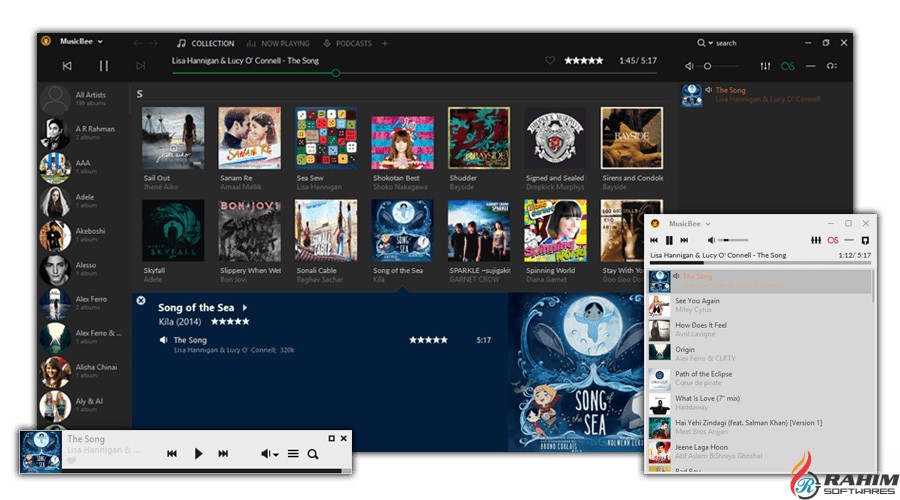Click the previous track button in main window
The image size is (900, 500).
[x=67, y=66]
